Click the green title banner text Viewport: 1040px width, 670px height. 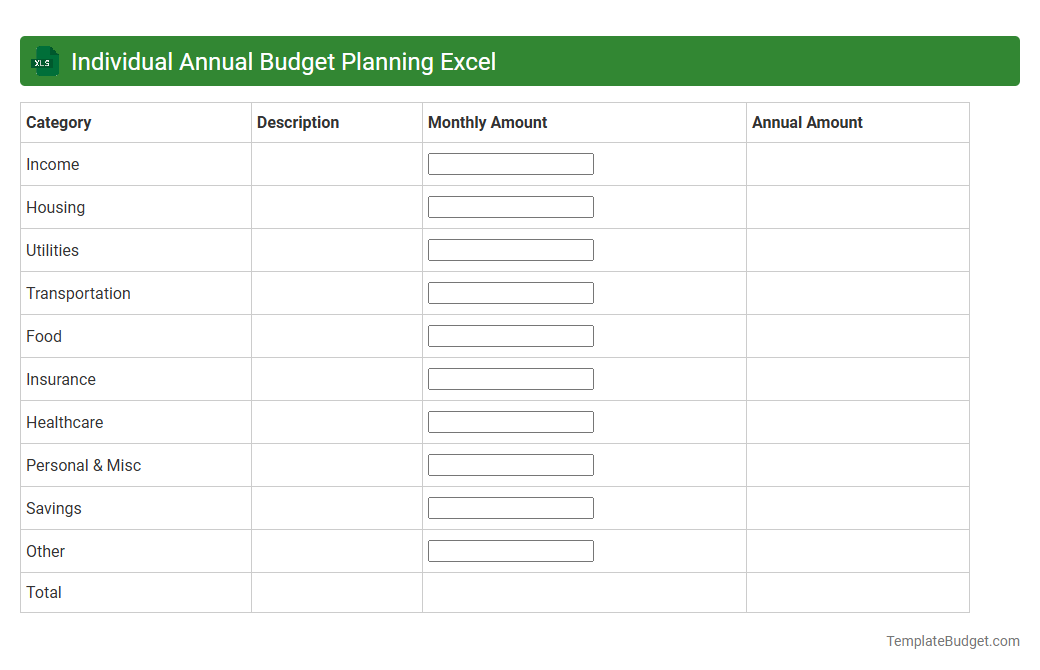(x=284, y=61)
